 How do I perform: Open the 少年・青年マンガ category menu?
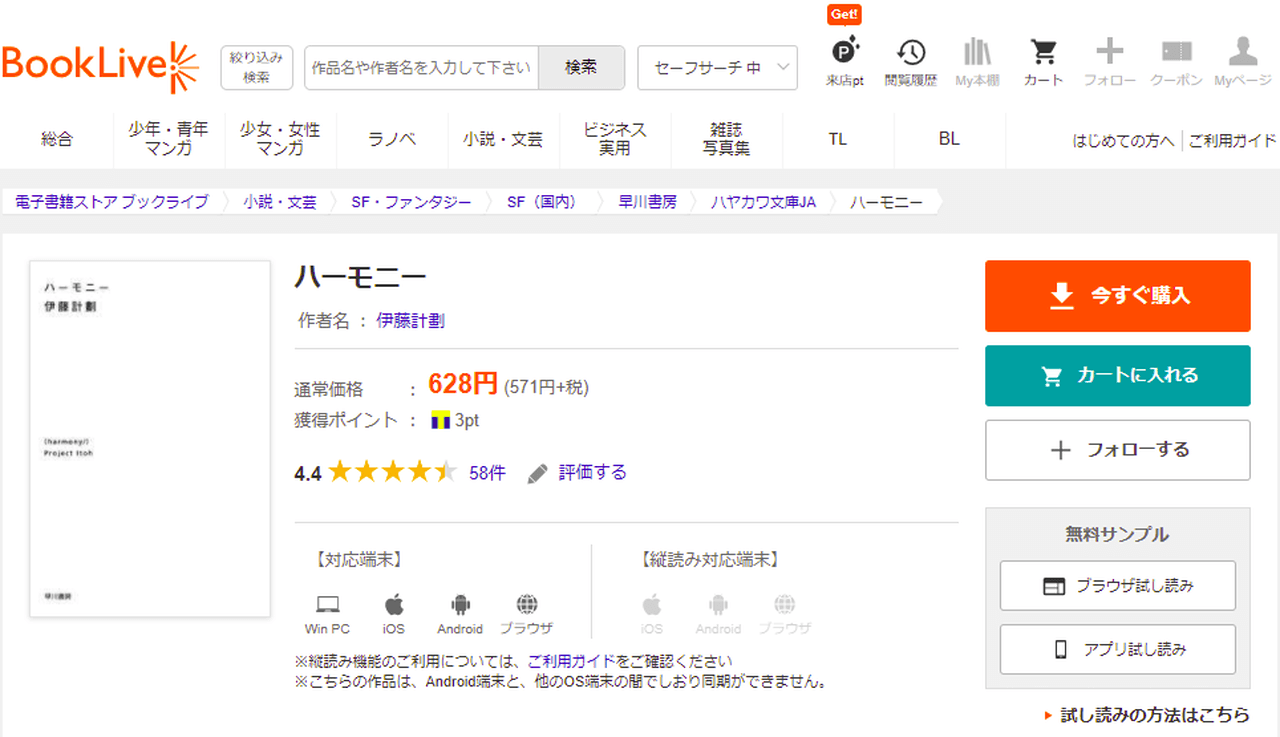(x=168, y=139)
